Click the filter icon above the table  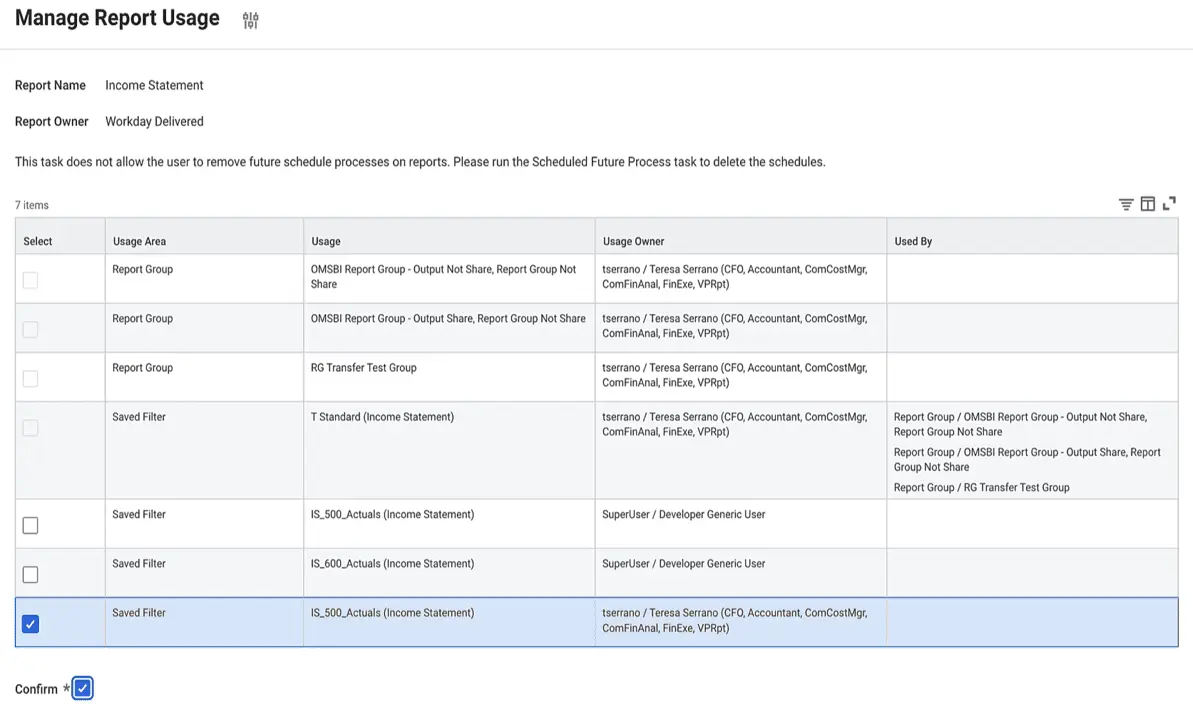click(1126, 204)
